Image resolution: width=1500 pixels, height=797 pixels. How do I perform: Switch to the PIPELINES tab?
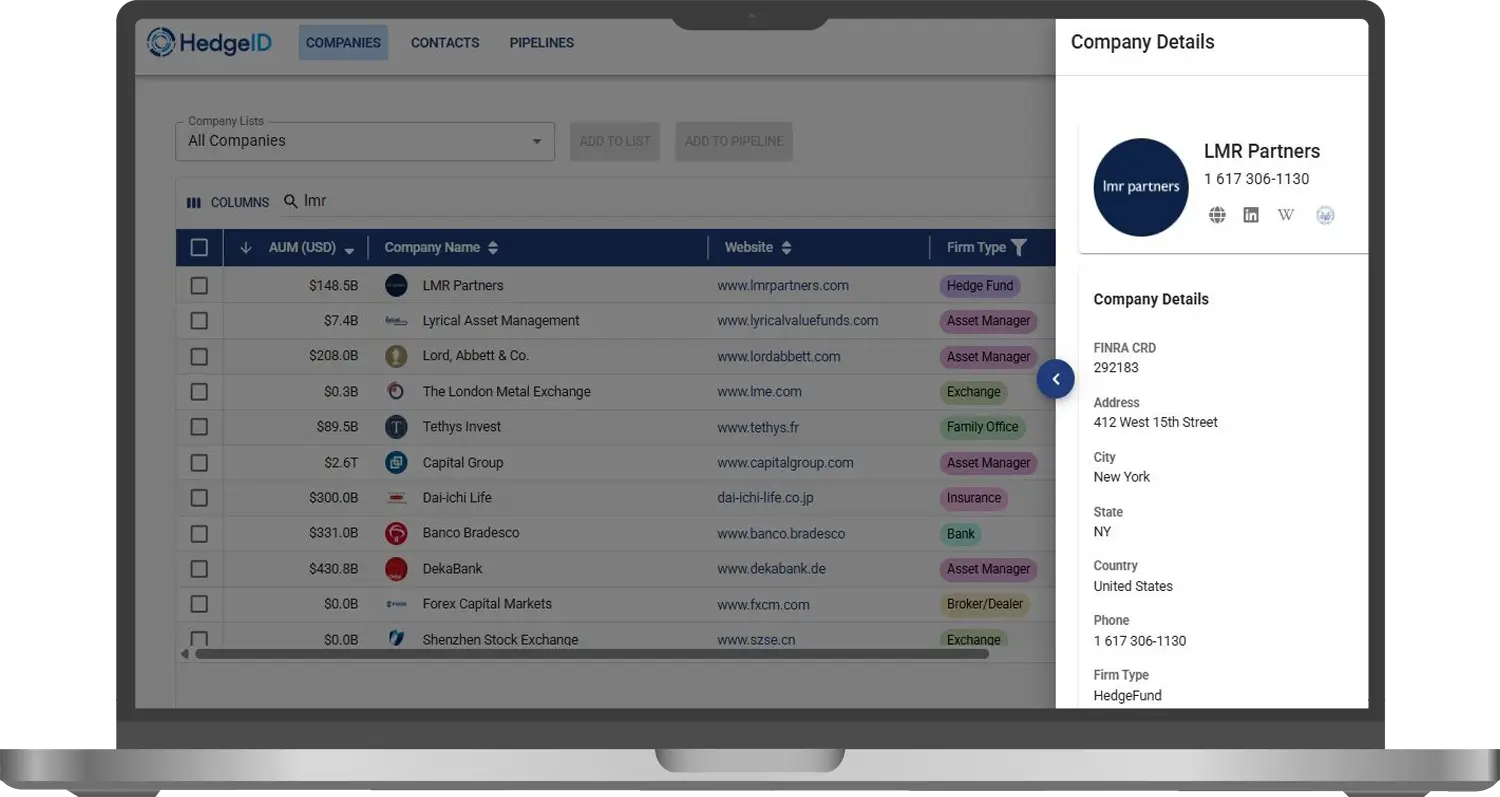coord(542,43)
